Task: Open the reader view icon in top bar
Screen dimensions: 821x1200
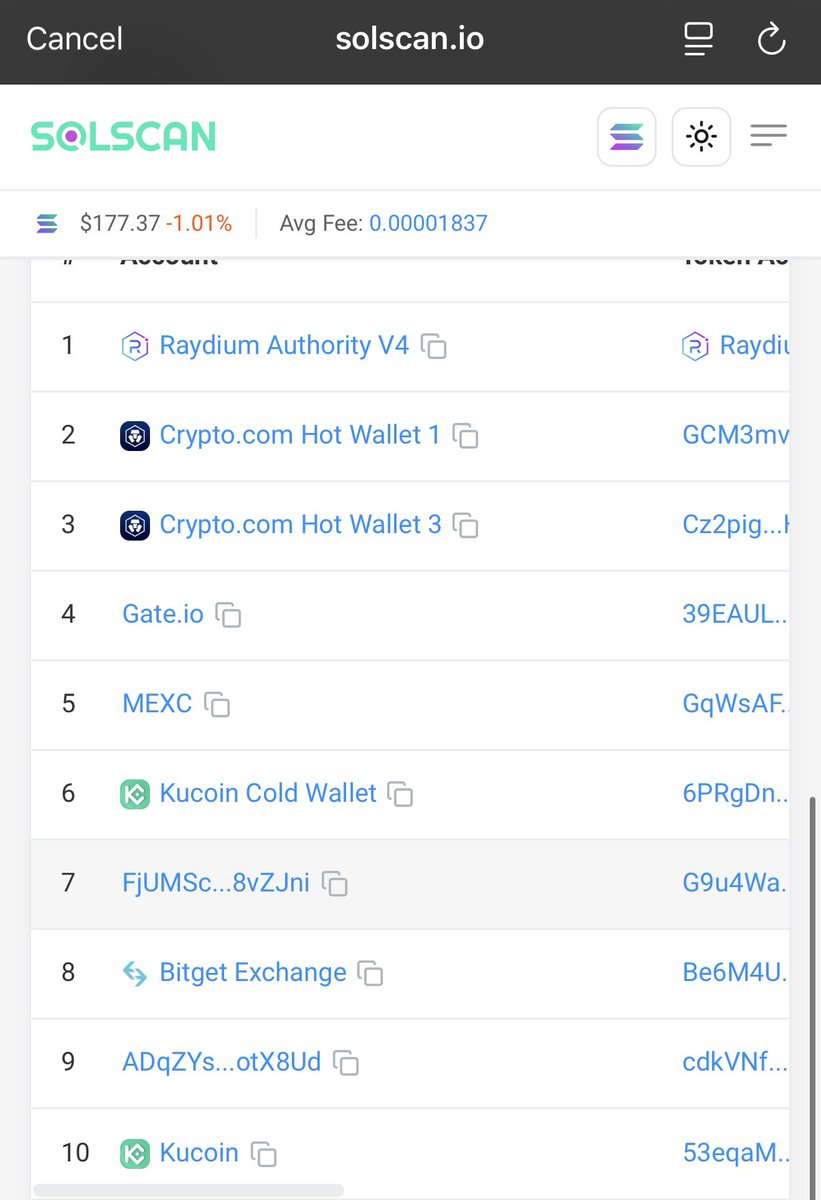Action: pyautogui.click(x=698, y=39)
